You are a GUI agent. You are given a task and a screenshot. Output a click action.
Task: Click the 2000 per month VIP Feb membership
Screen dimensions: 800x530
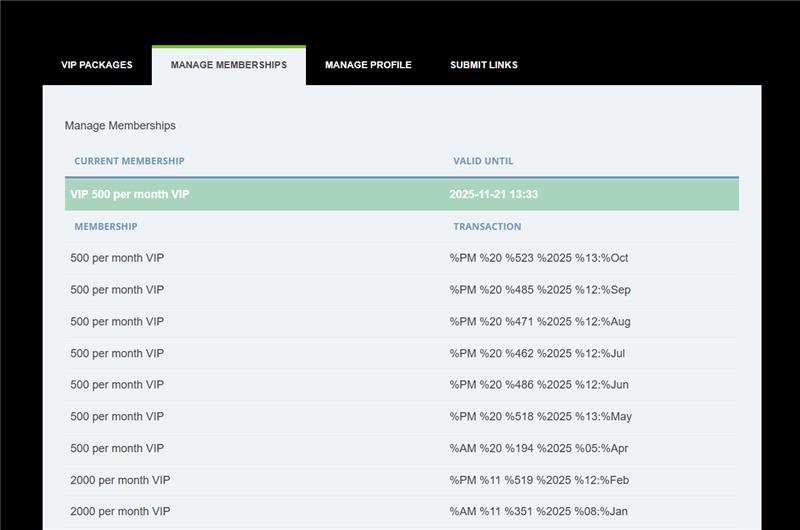pyautogui.click(x=120, y=480)
